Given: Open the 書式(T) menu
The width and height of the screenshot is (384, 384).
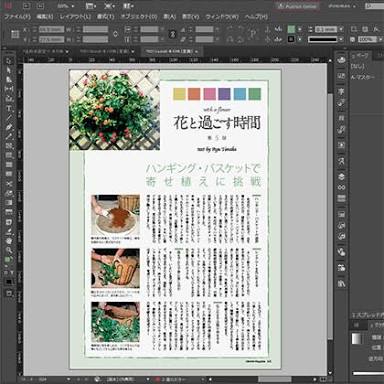Looking at the screenshot, I should click(106, 16).
